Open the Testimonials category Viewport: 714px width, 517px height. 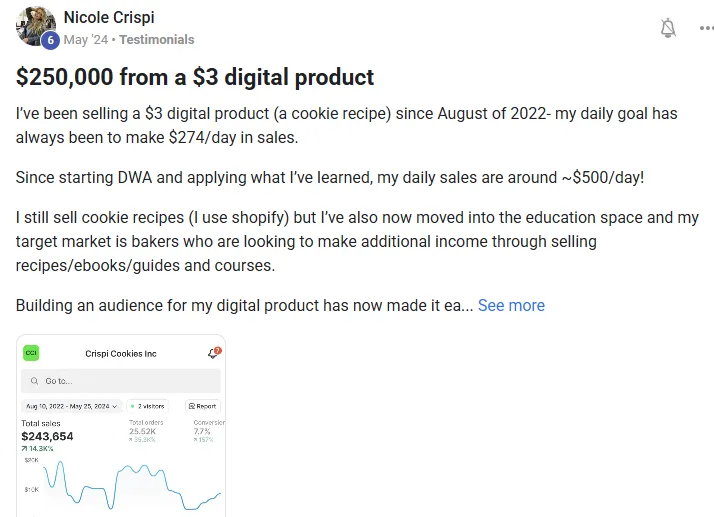[157, 40]
